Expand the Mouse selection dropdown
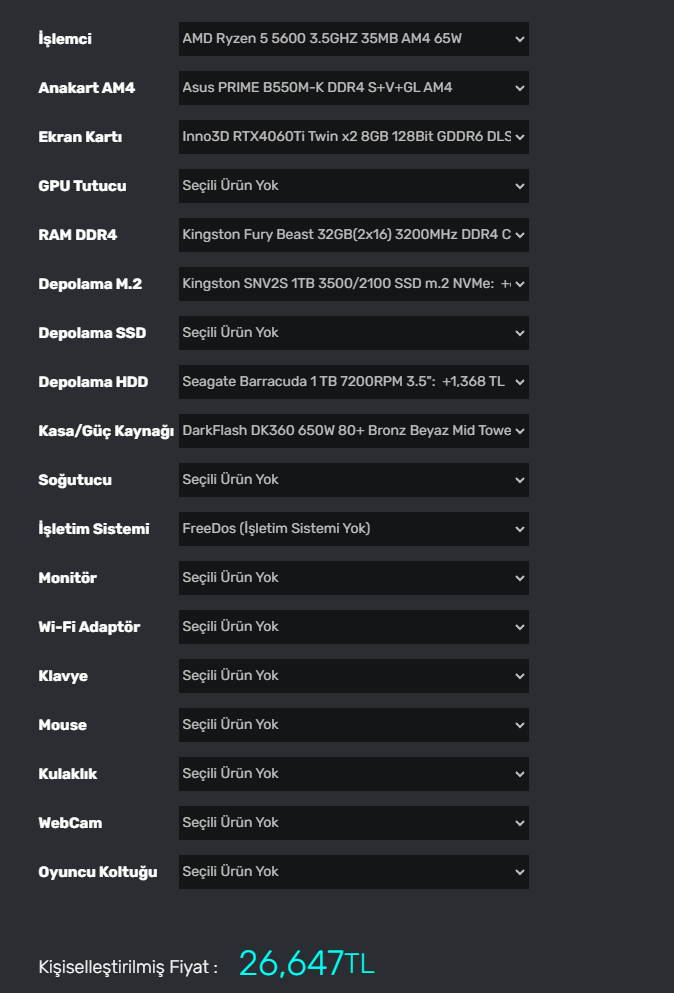This screenshot has width=674, height=993. 353,725
